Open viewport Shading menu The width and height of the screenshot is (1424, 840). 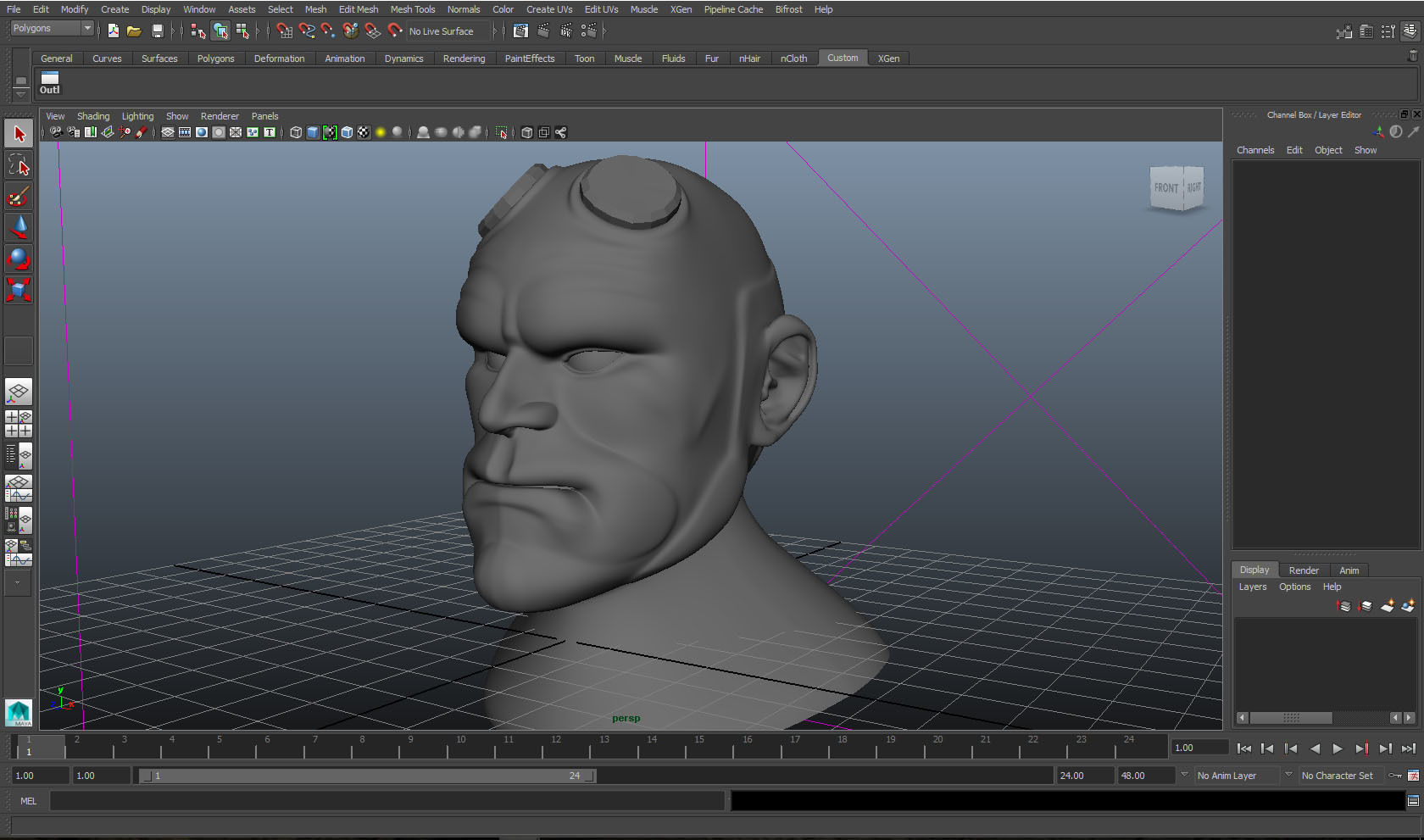(93, 116)
